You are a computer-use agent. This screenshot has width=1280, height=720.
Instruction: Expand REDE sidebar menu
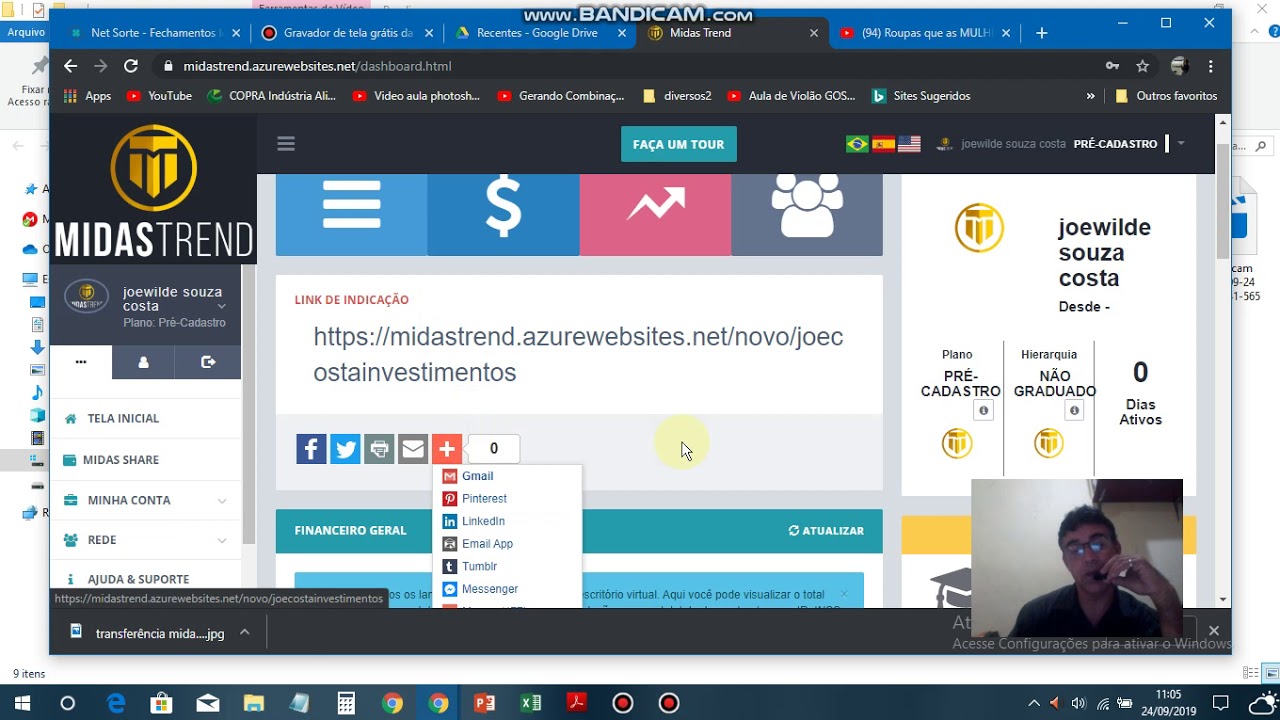click(145, 540)
